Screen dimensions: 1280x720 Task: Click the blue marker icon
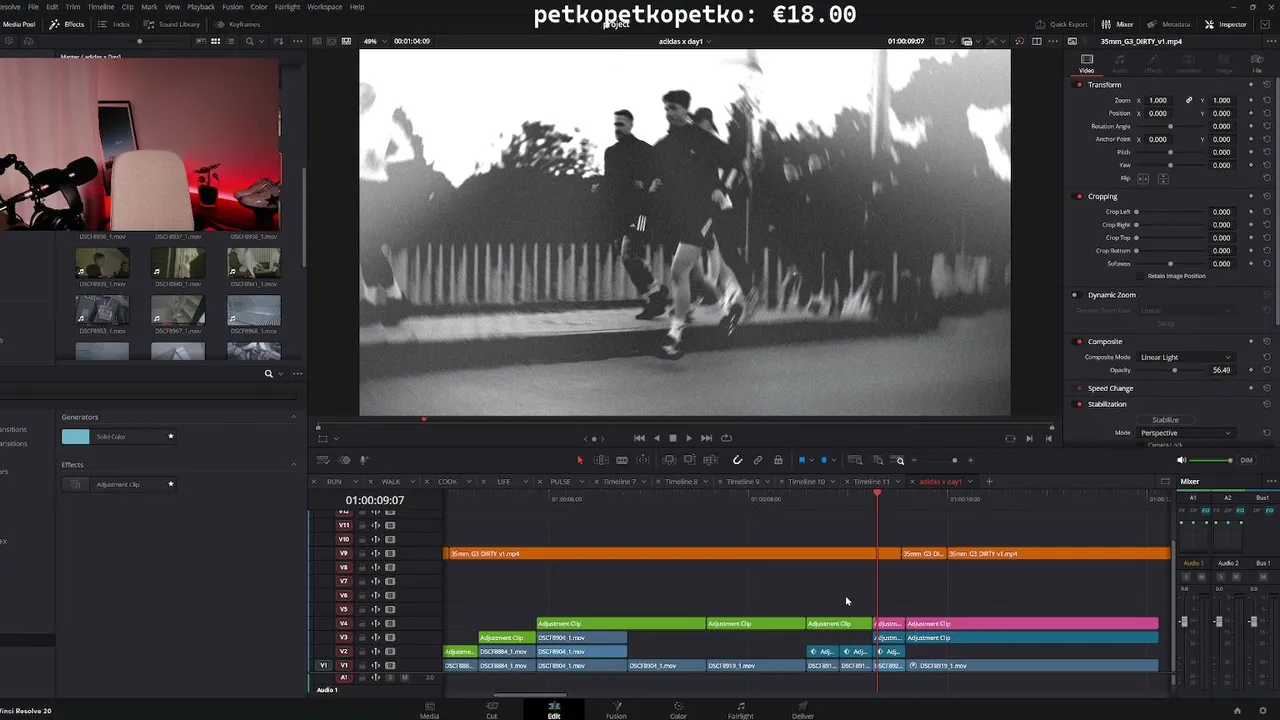824,460
